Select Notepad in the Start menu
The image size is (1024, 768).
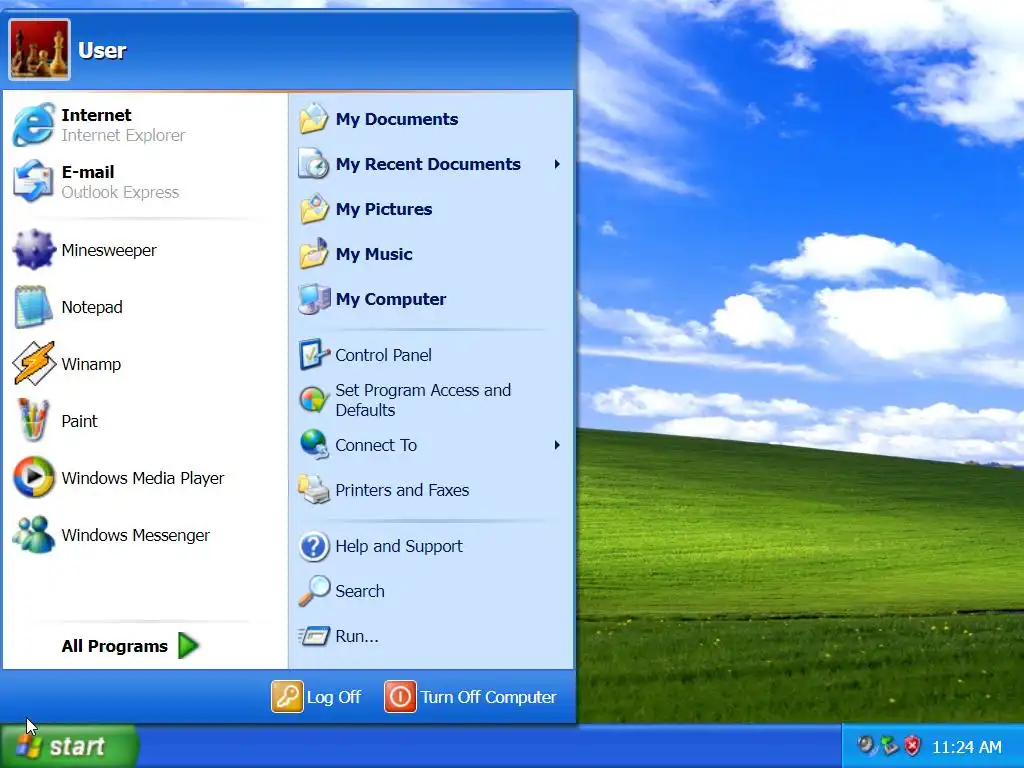[145, 306]
